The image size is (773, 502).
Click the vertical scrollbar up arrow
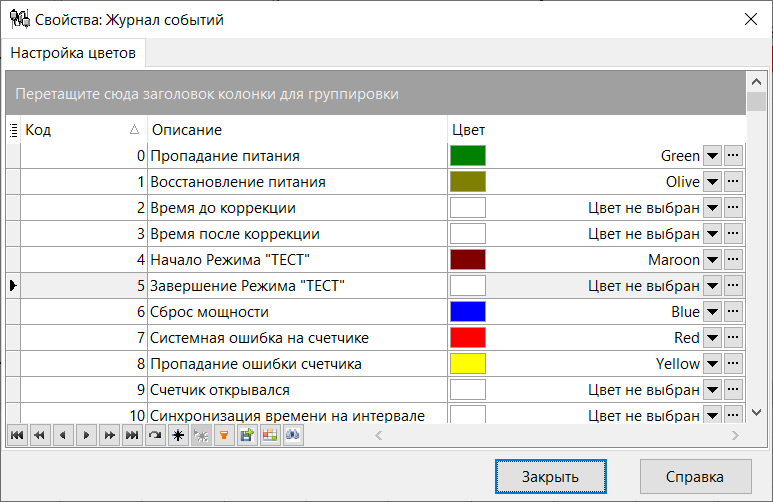[x=757, y=81]
